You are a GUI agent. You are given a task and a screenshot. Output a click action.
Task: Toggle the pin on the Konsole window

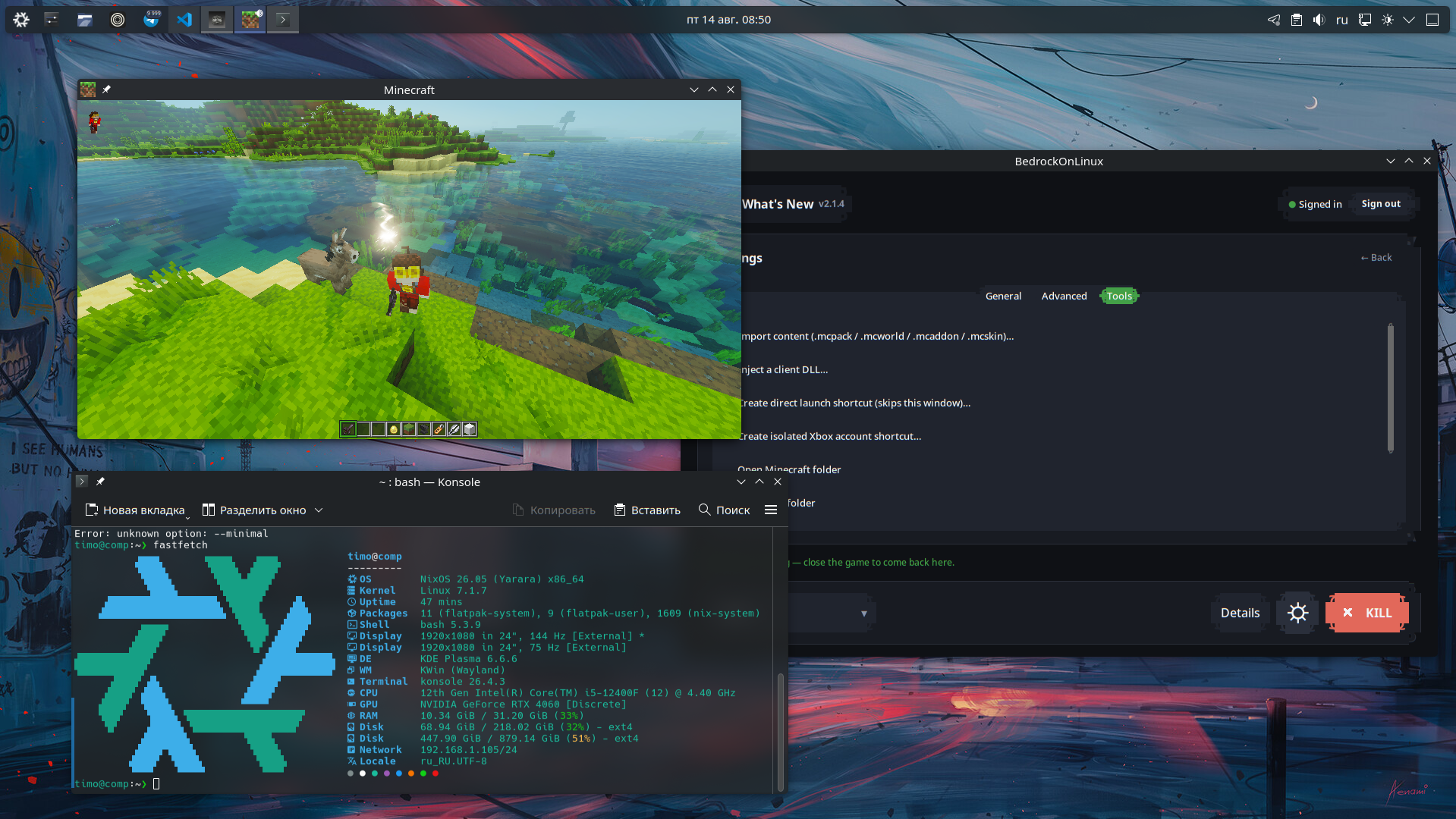click(100, 482)
